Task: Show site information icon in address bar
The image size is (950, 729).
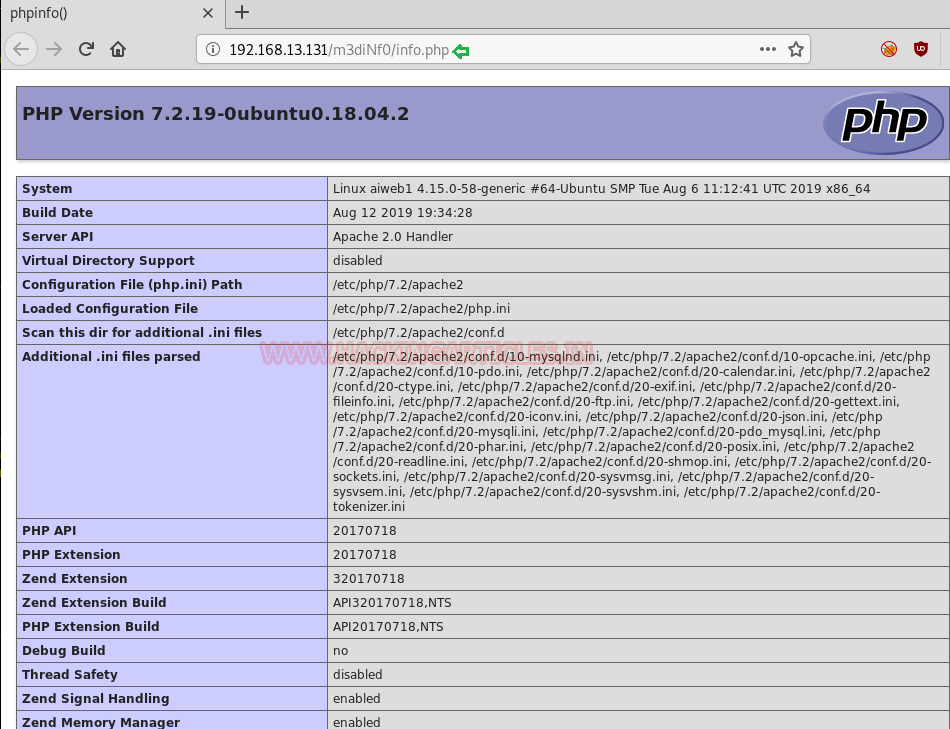Action: 213,49
